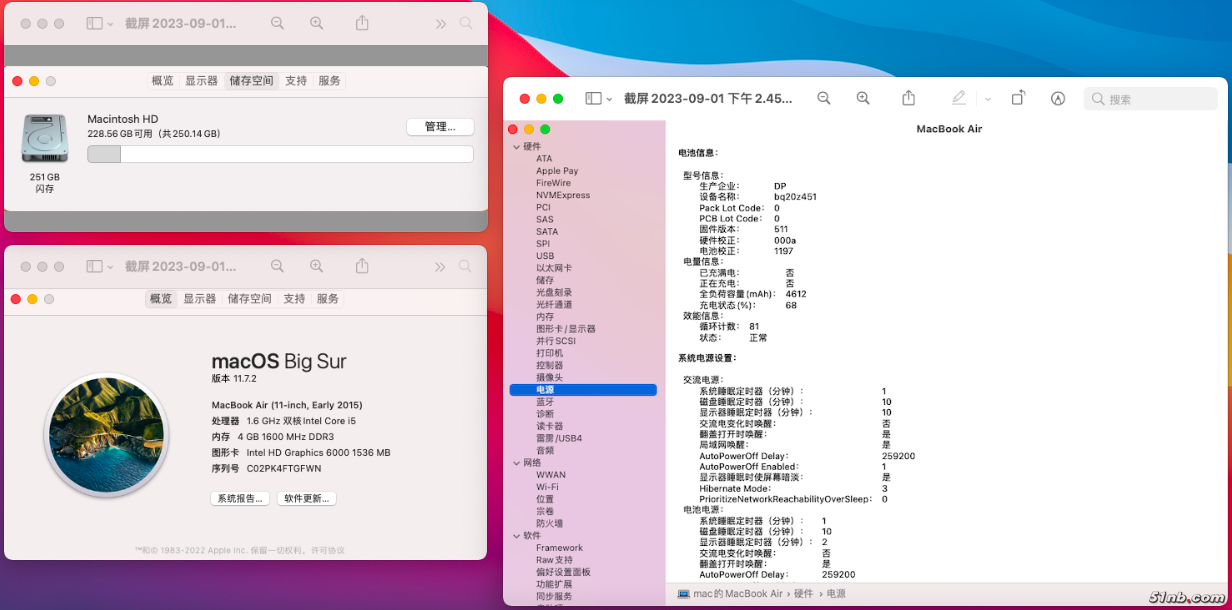Rotate the image using the rotate icon
Viewport: 1232px width, 610px height.
point(1018,98)
